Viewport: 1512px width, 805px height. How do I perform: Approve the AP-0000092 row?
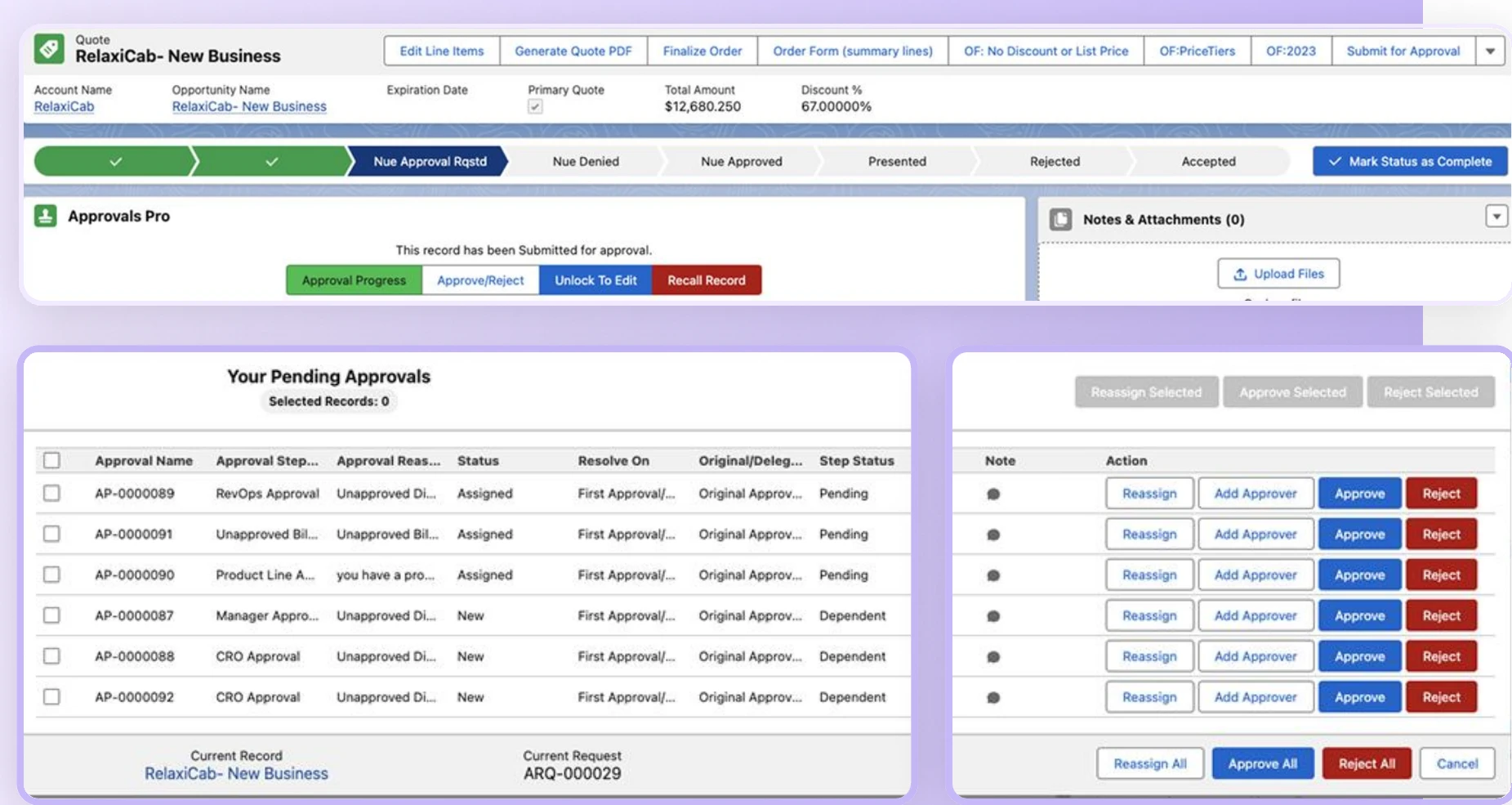[x=1360, y=697]
